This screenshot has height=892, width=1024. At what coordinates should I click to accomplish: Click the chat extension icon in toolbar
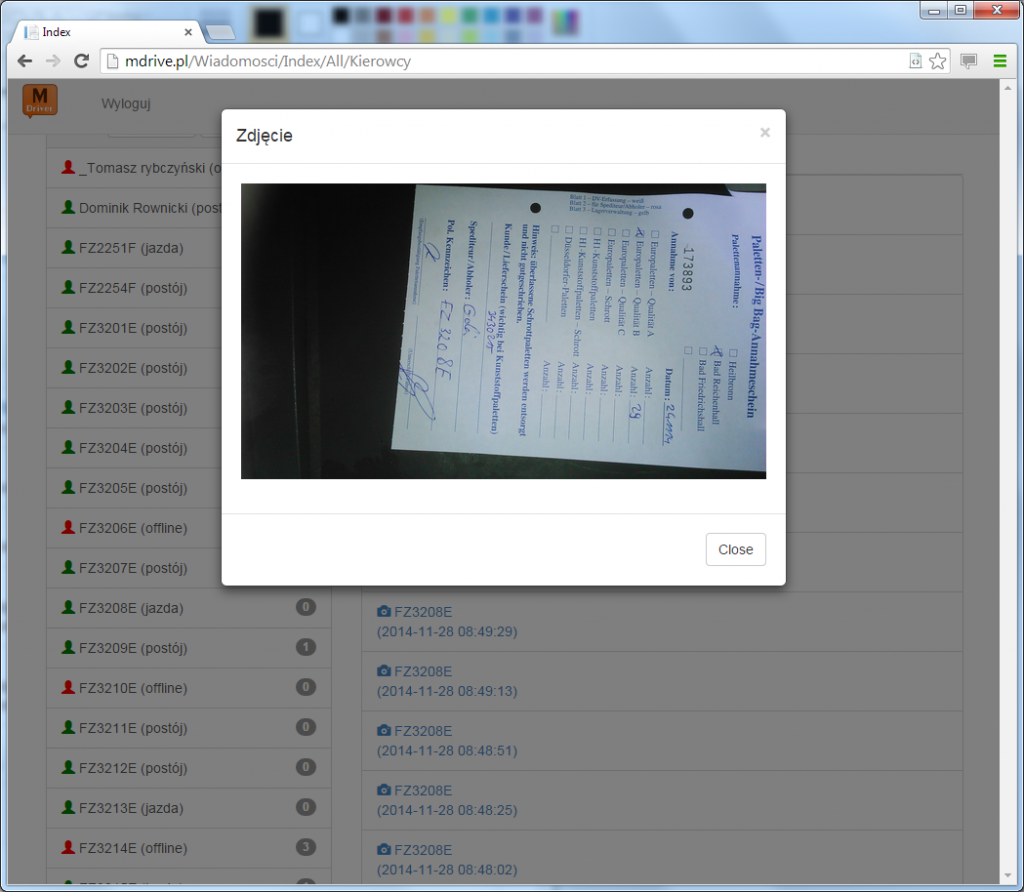click(x=968, y=61)
